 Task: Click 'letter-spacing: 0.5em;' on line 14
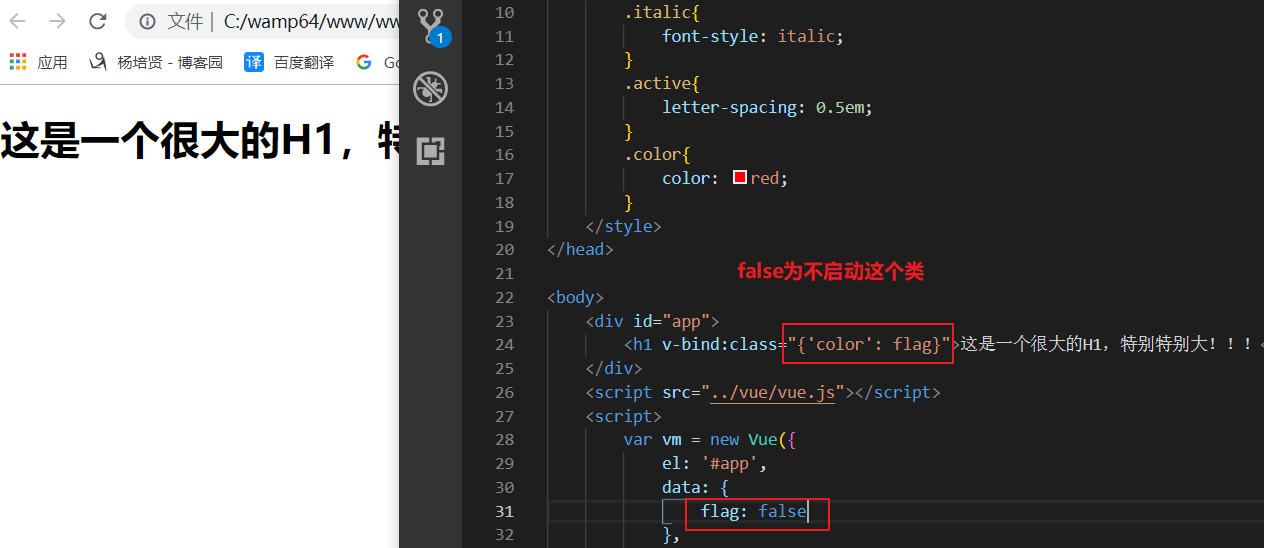pos(768,107)
